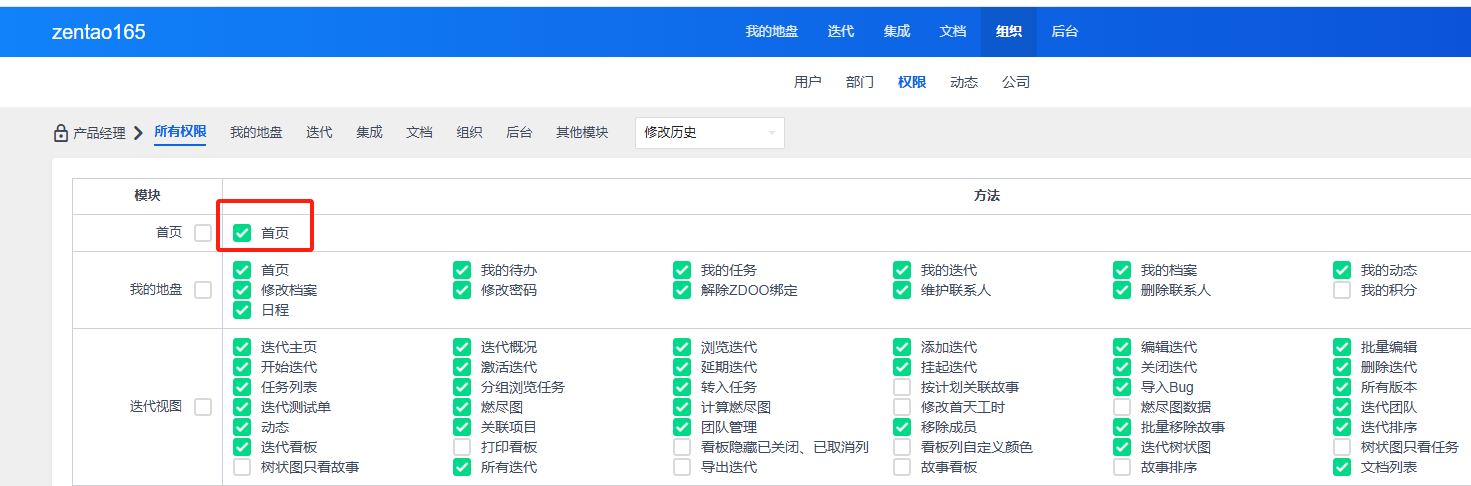Open 后台 in the top navigation
The height and width of the screenshot is (486, 1471).
1064,31
